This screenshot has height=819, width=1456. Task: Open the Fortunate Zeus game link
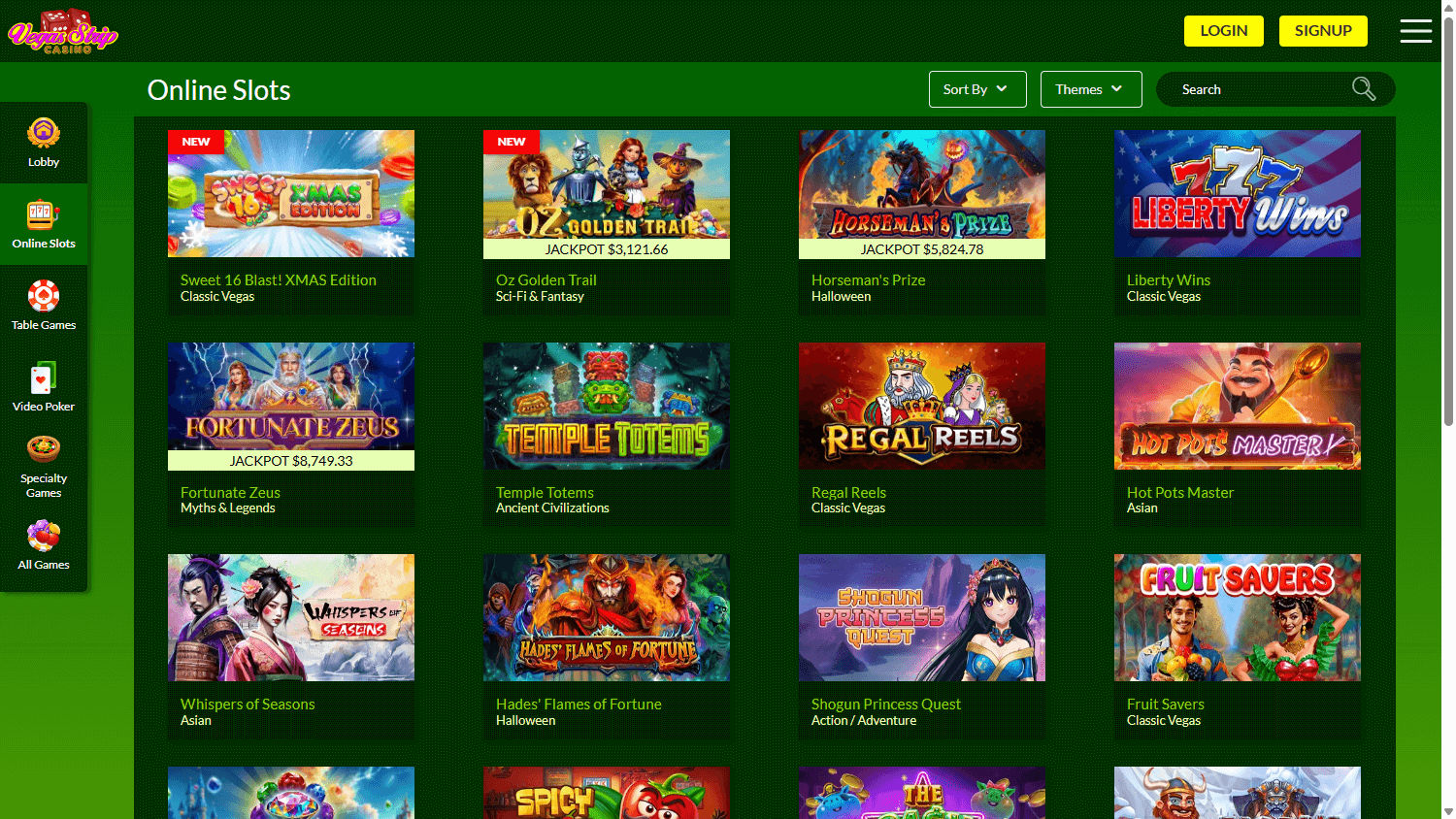tap(230, 492)
